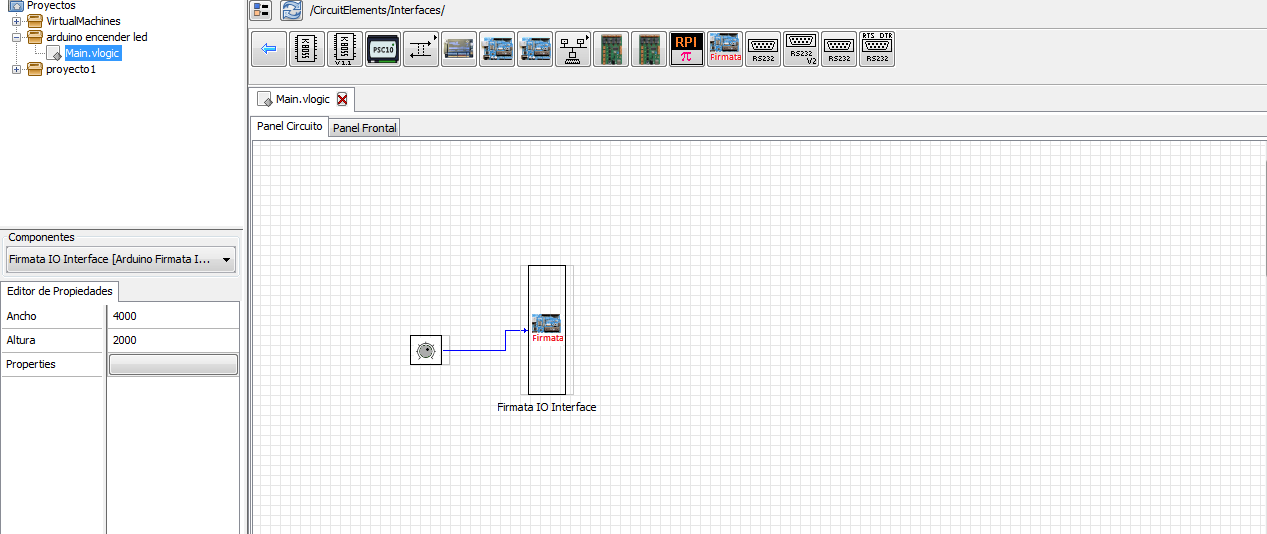Open the Panel Frontal tab
The height and width of the screenshot is (534, 1267).
pyautogui.click(x=365, y=128)
